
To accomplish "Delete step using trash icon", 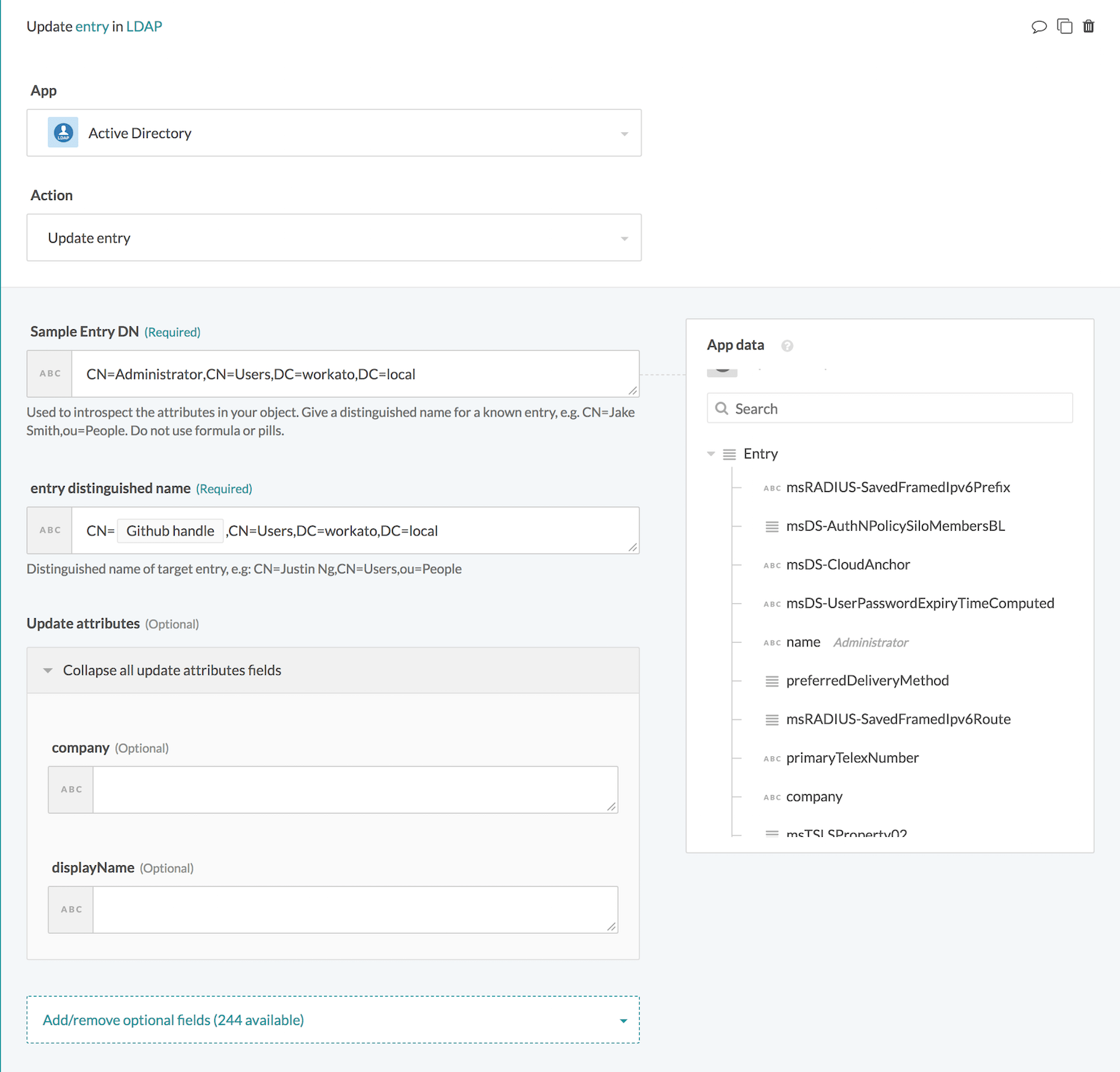I will [x=1089, y=27].
